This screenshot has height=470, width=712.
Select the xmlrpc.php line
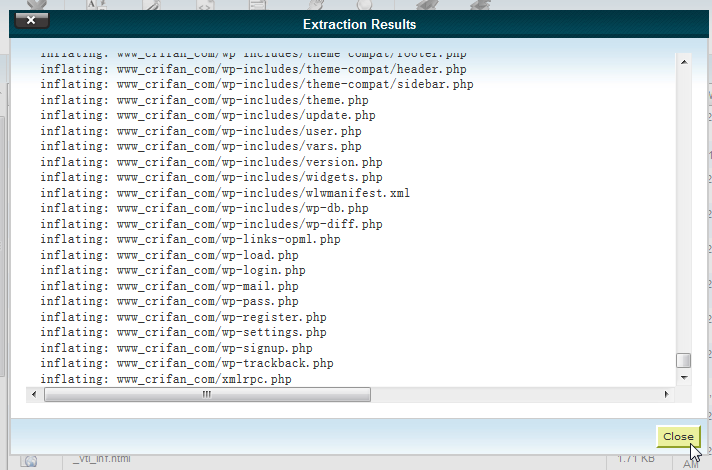(166, 379)
